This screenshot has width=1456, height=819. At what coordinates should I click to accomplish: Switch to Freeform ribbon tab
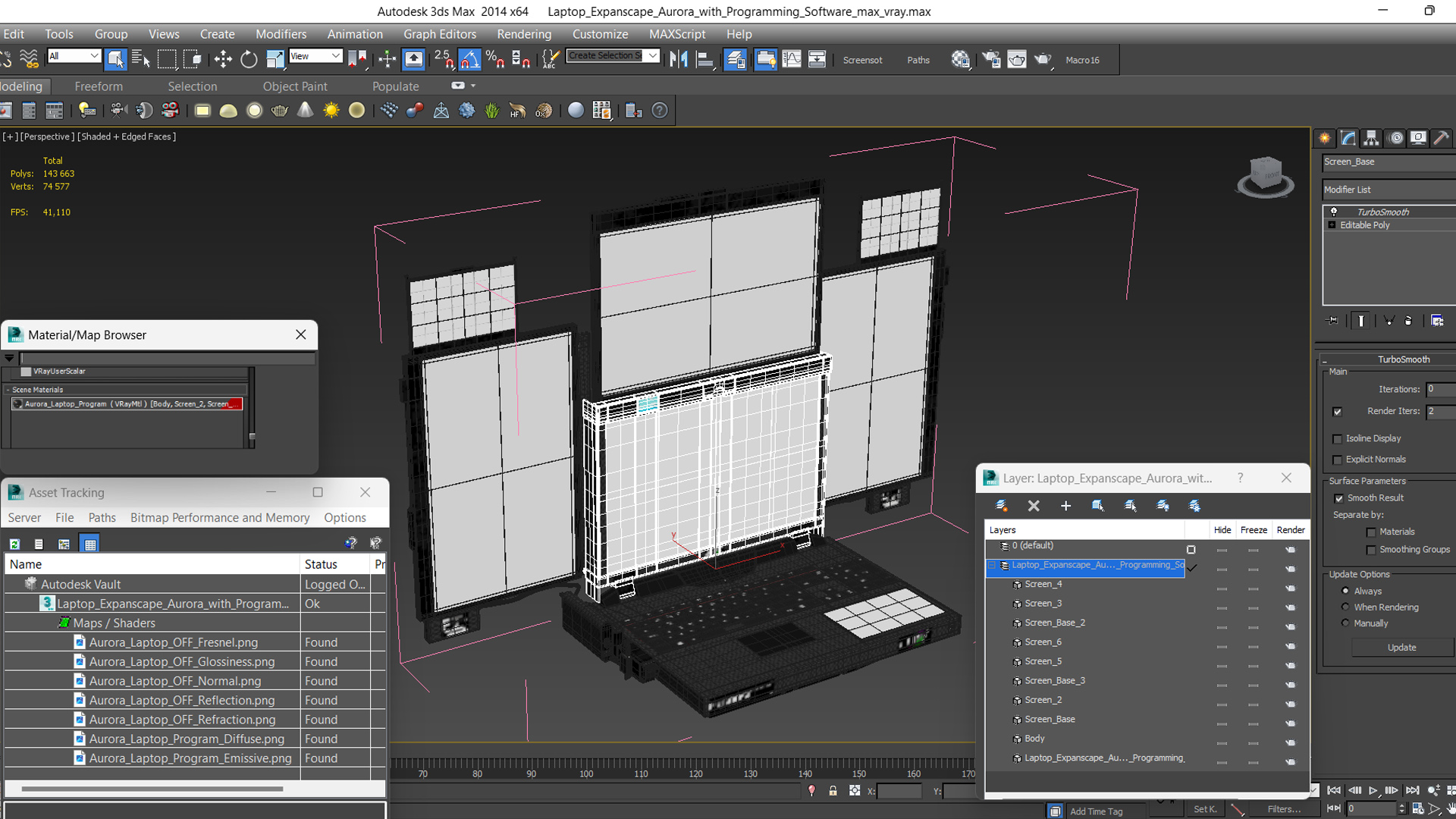[x=99, y=86]
